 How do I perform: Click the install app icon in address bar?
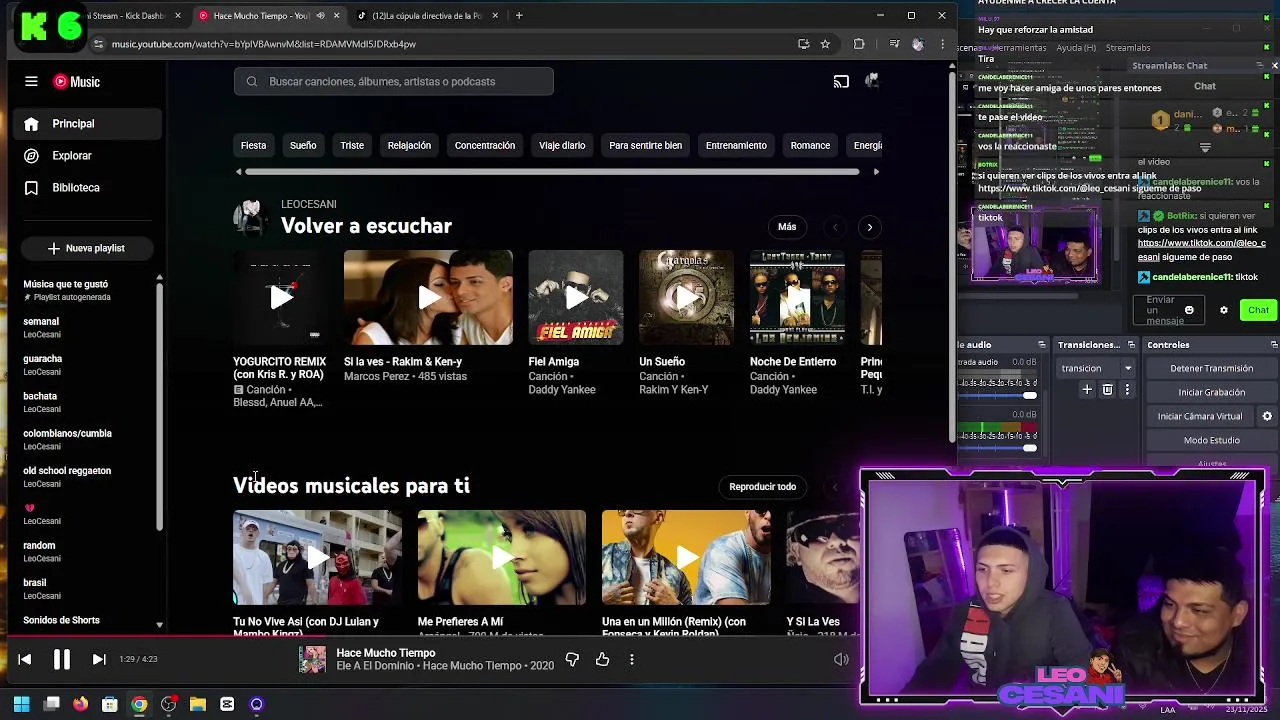tap(803, 44)
